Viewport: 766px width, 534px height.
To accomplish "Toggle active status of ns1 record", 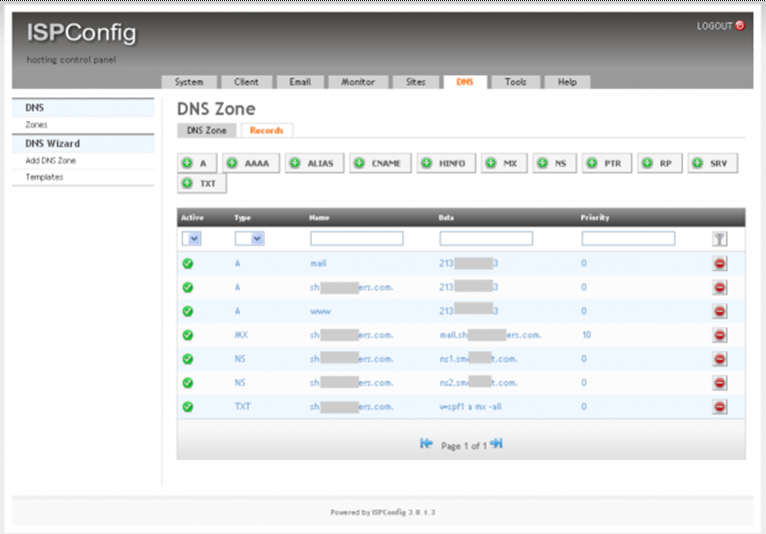I will pyautogui.click(x=188, y=359).
